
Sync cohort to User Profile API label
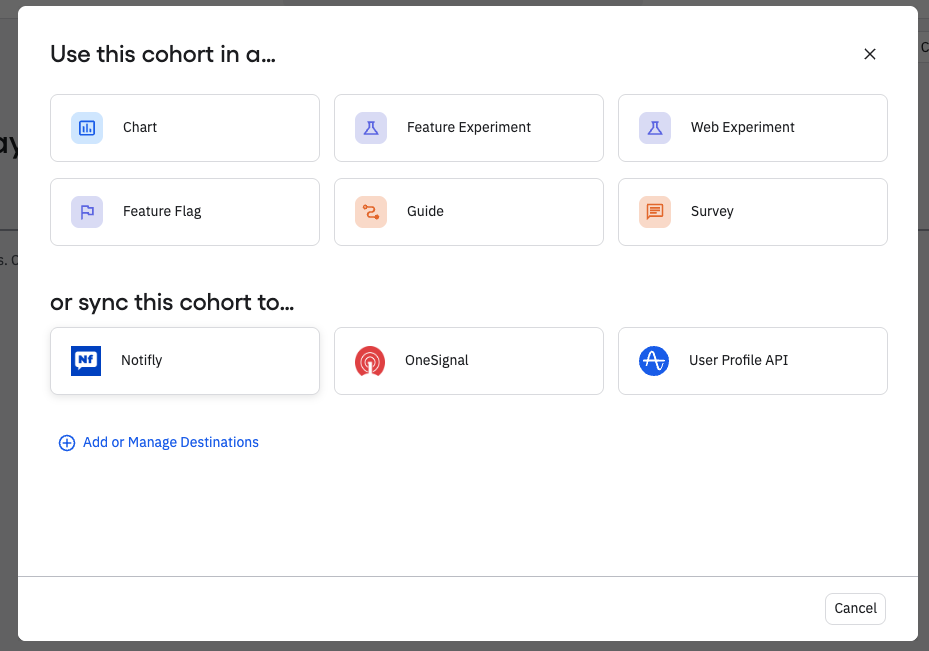point(738,360)
